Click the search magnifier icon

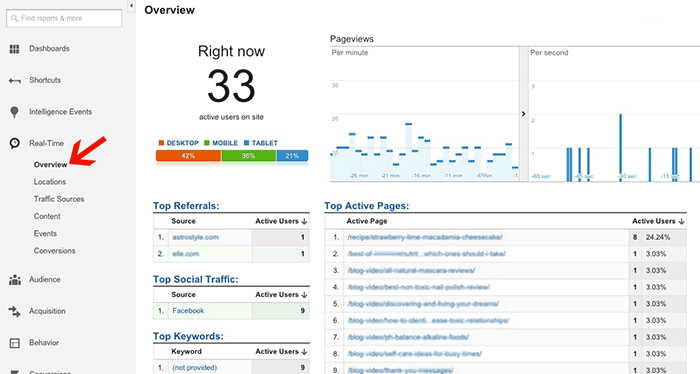pyautogui.click(x=15, y=18)
